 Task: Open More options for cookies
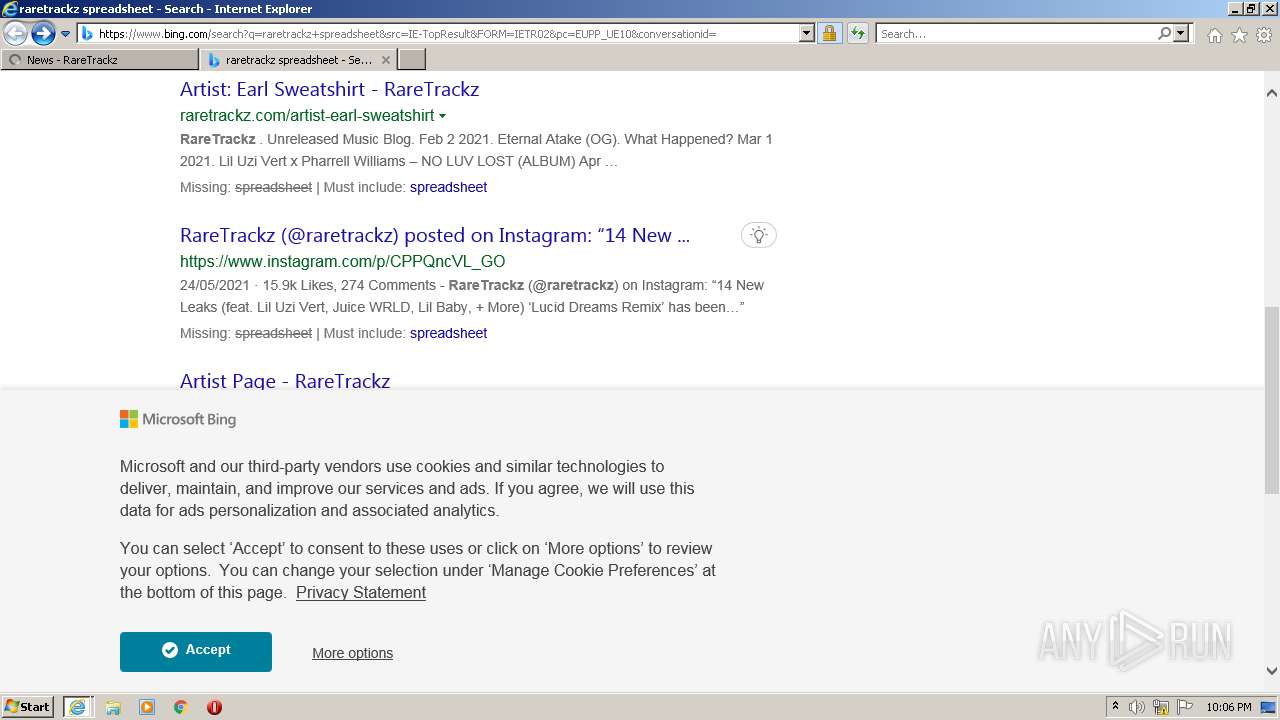[352, 653]
